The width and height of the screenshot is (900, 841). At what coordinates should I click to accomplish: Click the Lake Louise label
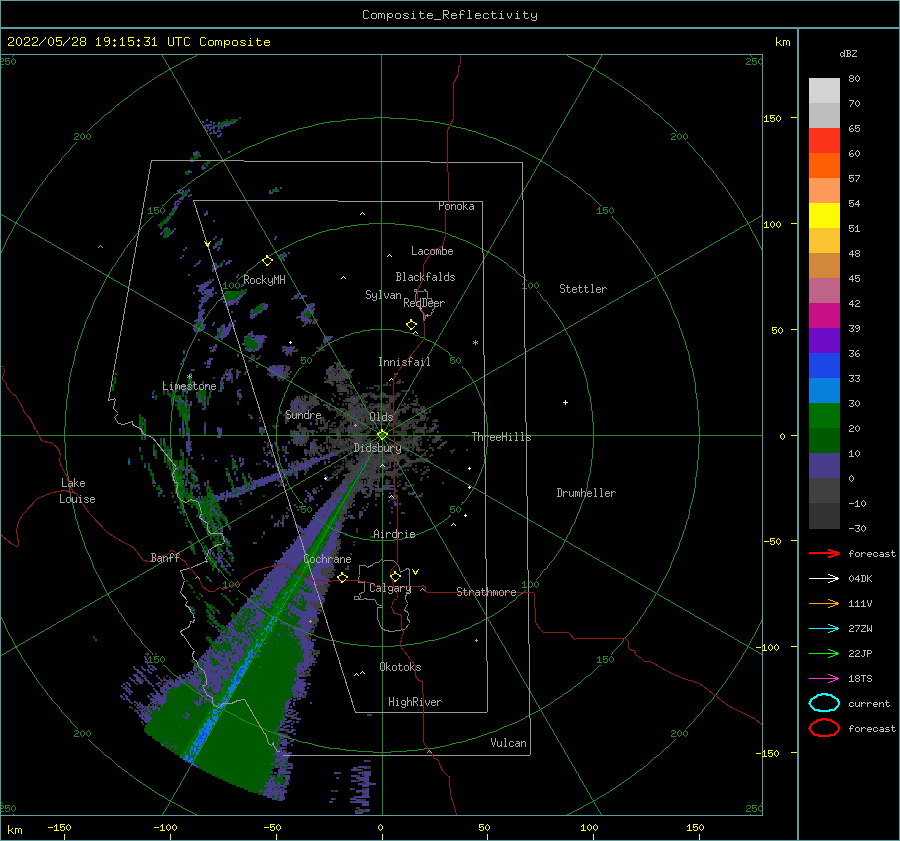(x=77, y=491)
